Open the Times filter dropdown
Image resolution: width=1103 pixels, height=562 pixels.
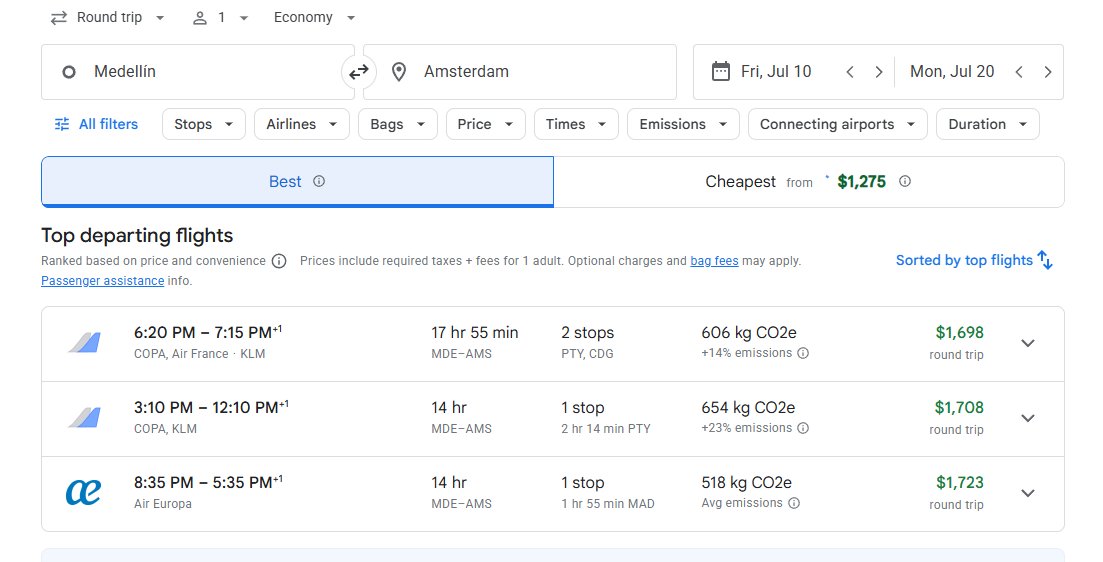click(576, 124)
